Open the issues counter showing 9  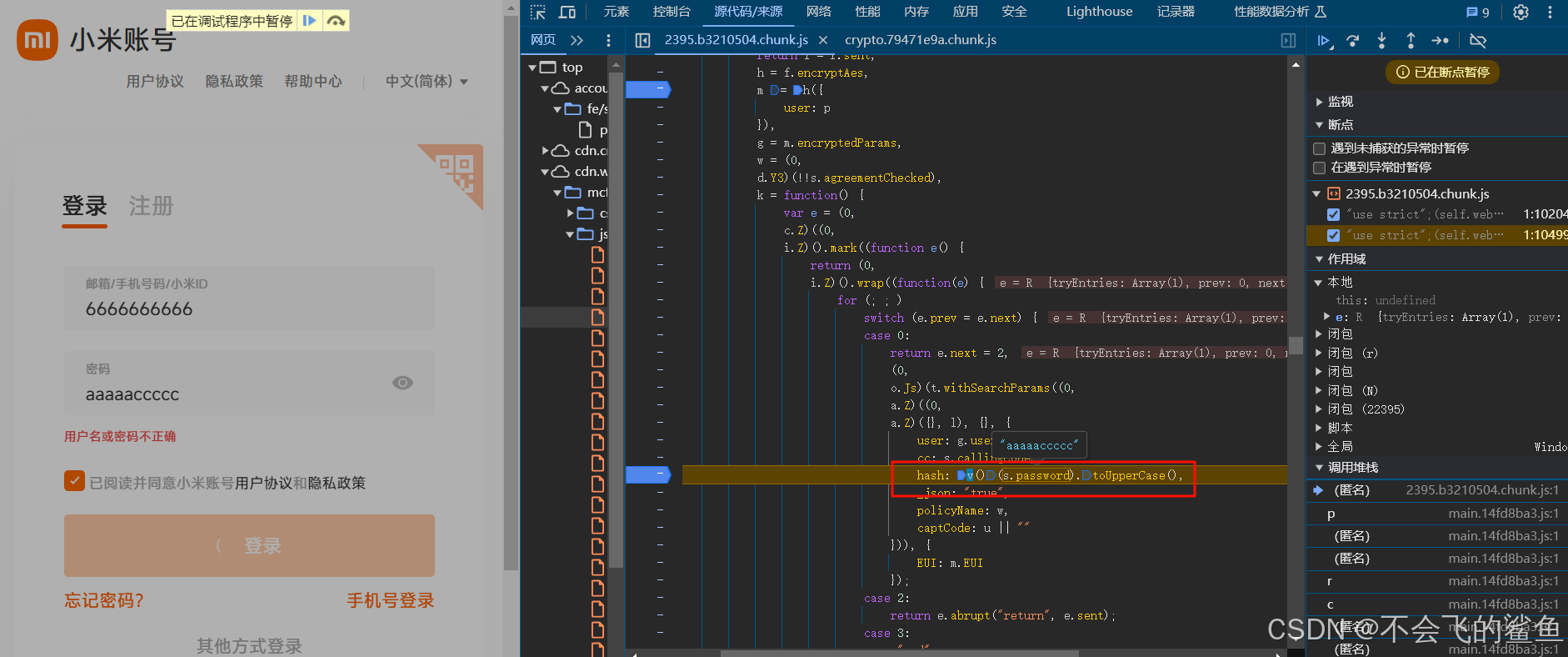[1478, 12]
